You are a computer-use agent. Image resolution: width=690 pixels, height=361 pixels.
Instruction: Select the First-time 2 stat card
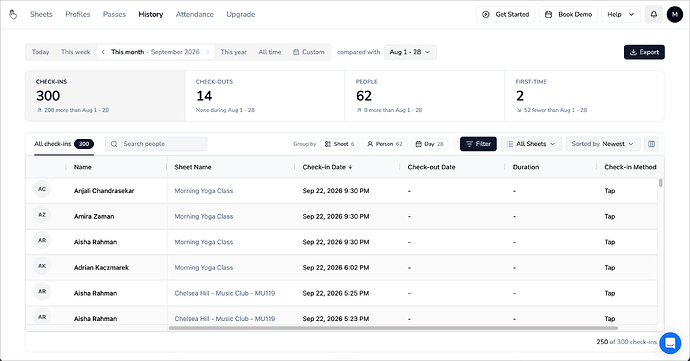click(x=584, y=96)
